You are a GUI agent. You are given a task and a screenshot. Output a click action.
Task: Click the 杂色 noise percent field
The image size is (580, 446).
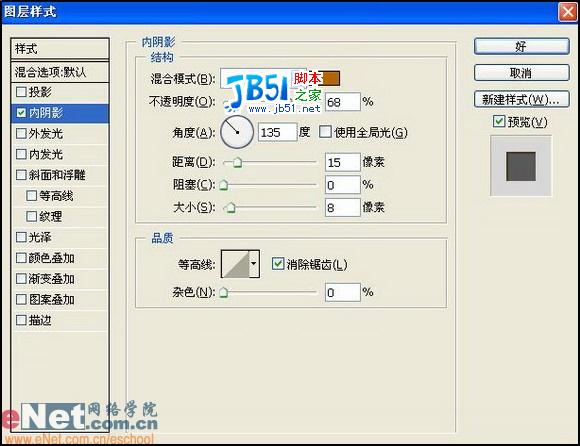point(343,293)
